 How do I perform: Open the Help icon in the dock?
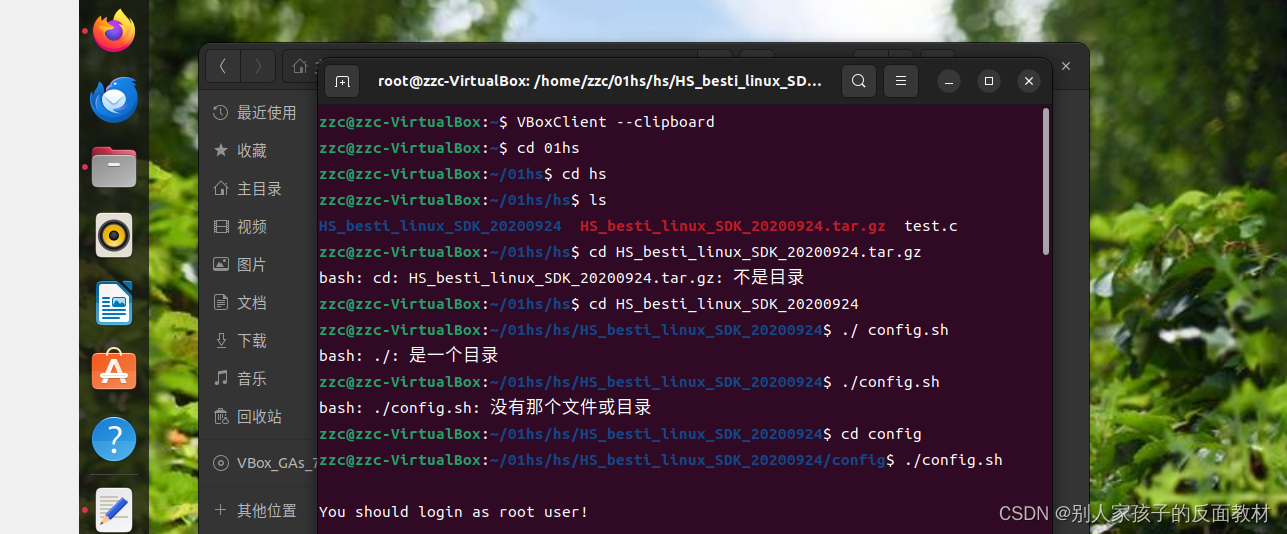tap(114, 439)
